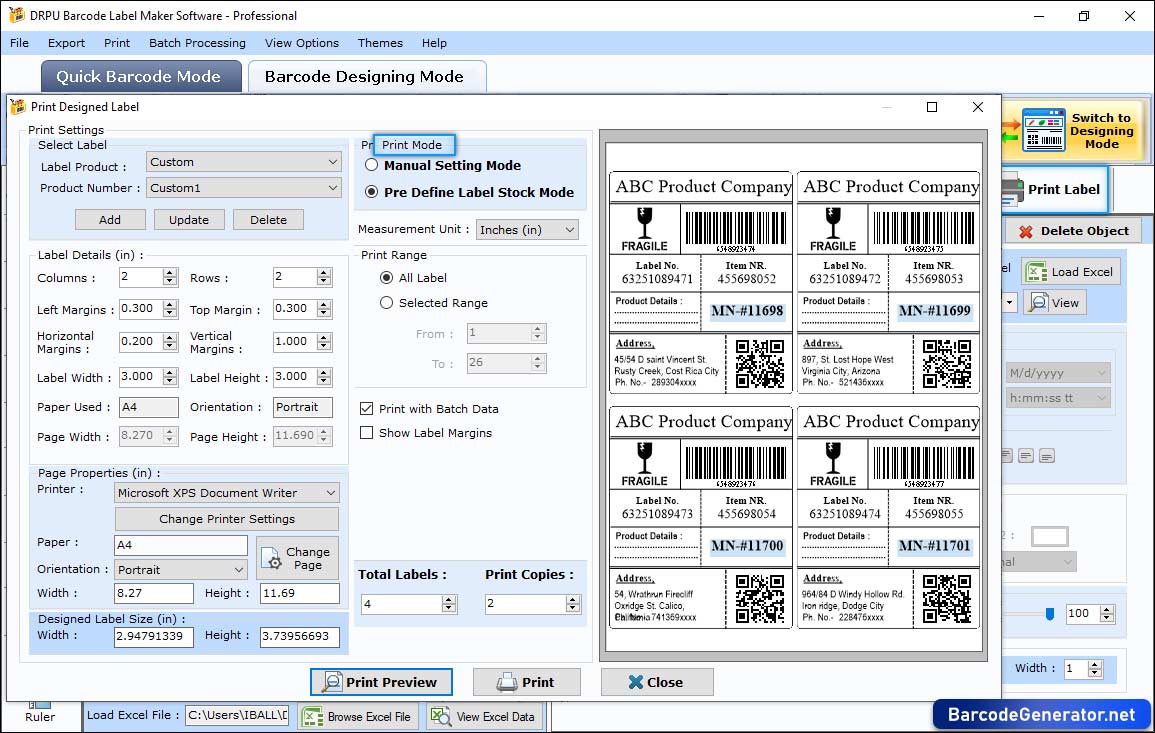Uncheck Print with Batch Data checkbox
1155x733 pixels.
[367, 409]
